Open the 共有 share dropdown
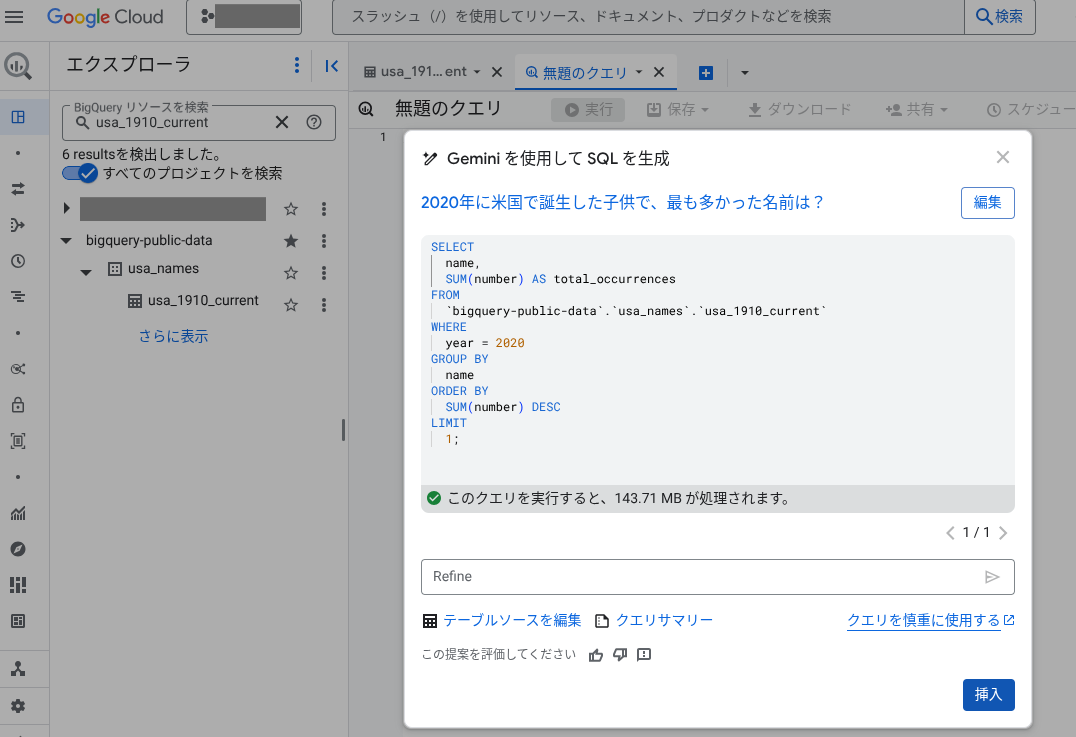The width and height of the screenshot is (1076, 737). pos(917,110)
